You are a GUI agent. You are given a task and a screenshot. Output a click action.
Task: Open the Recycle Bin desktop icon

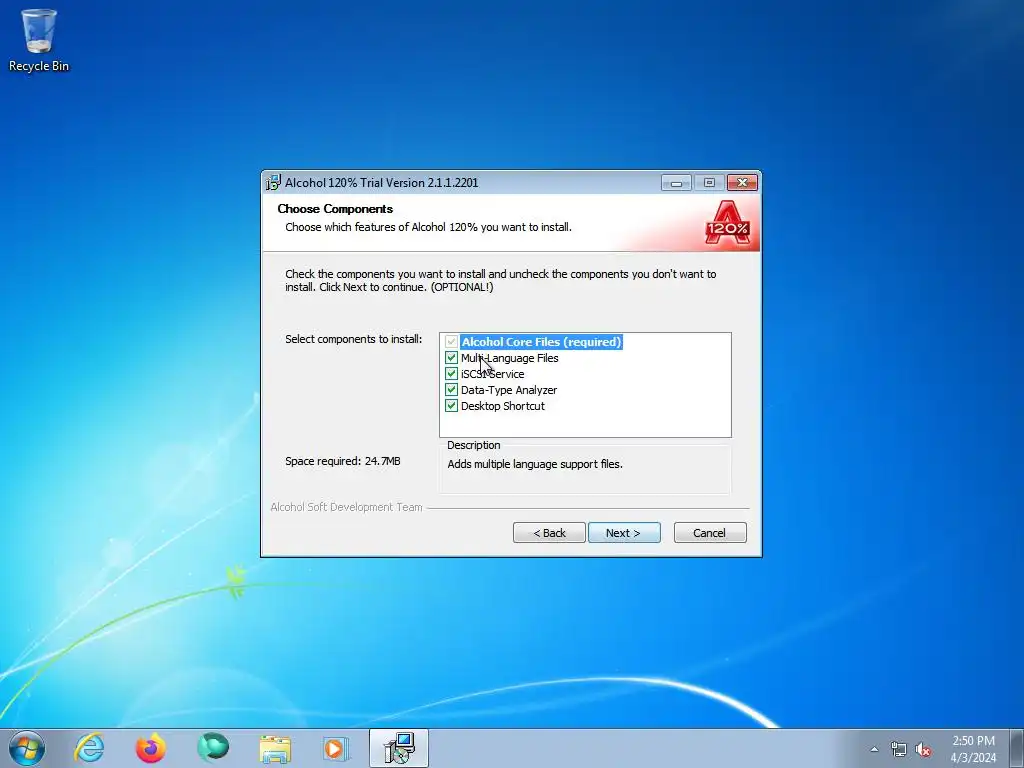pyautogui.click(x=39, y=40)
